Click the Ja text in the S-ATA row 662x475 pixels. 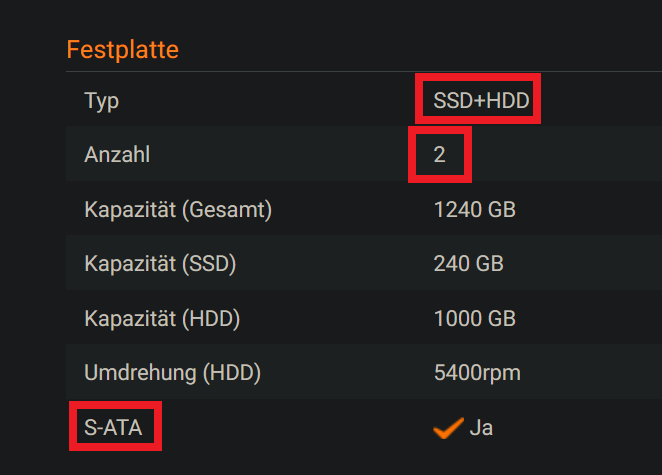tap(481, 429)
